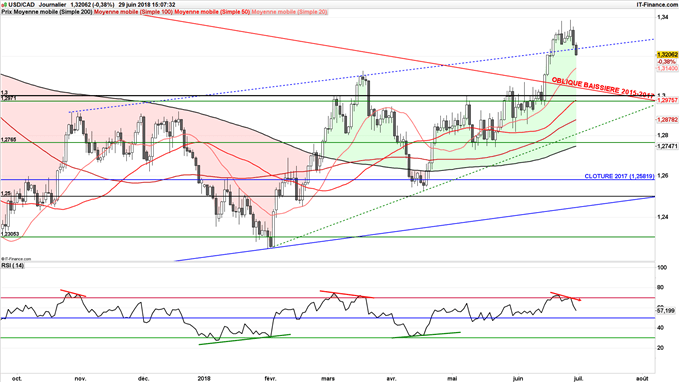Click the 1,29757 axis value

[x=667, y=100]
